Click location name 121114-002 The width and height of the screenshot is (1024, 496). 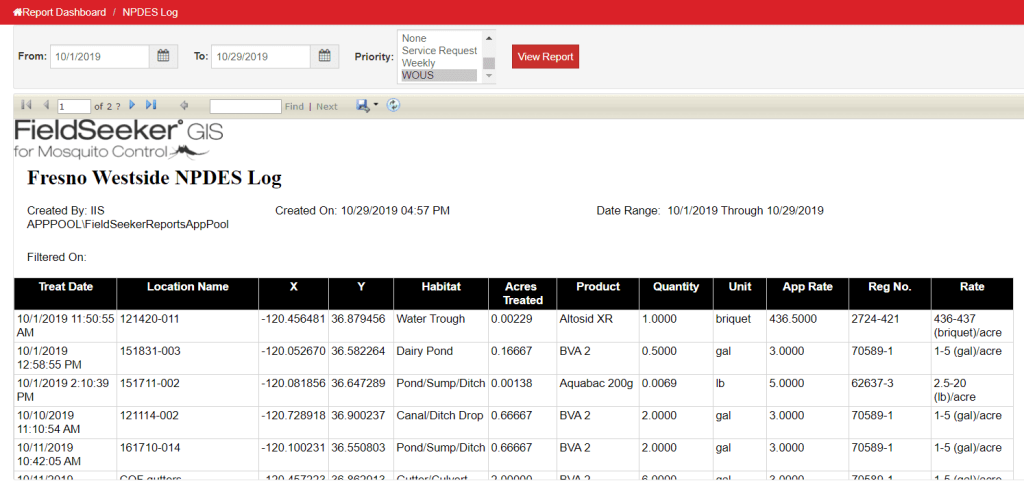[x=150, y=416]
